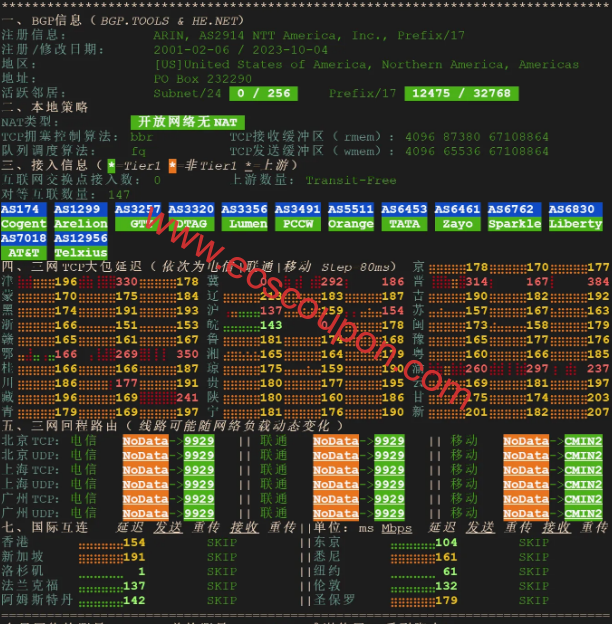Click the AS6461 badge above Zayo
This screenshot has width=612, height=624.
(458, 209)
